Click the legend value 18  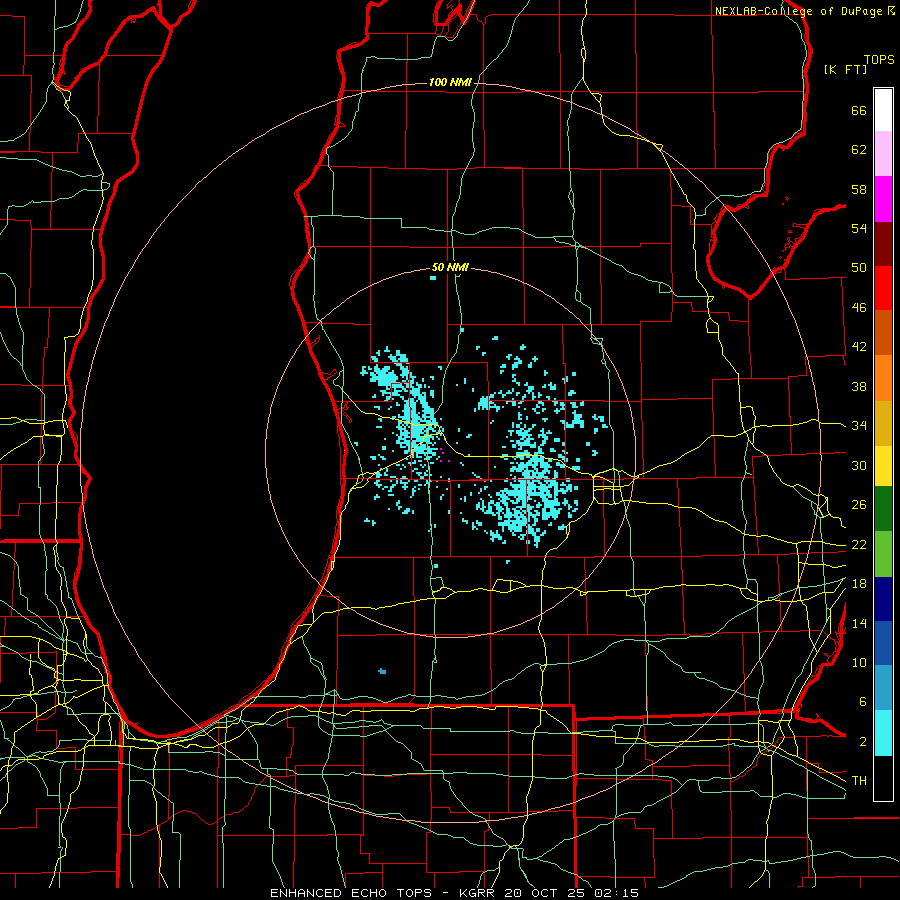click(x=859, y=584)
